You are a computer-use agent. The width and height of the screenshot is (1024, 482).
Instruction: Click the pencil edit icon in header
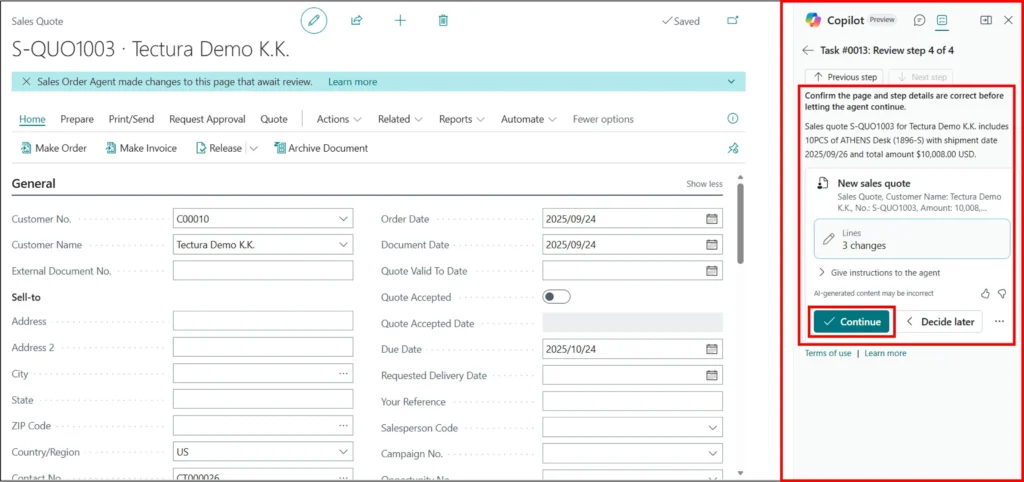pyautogui.click(x=314, y=20)
